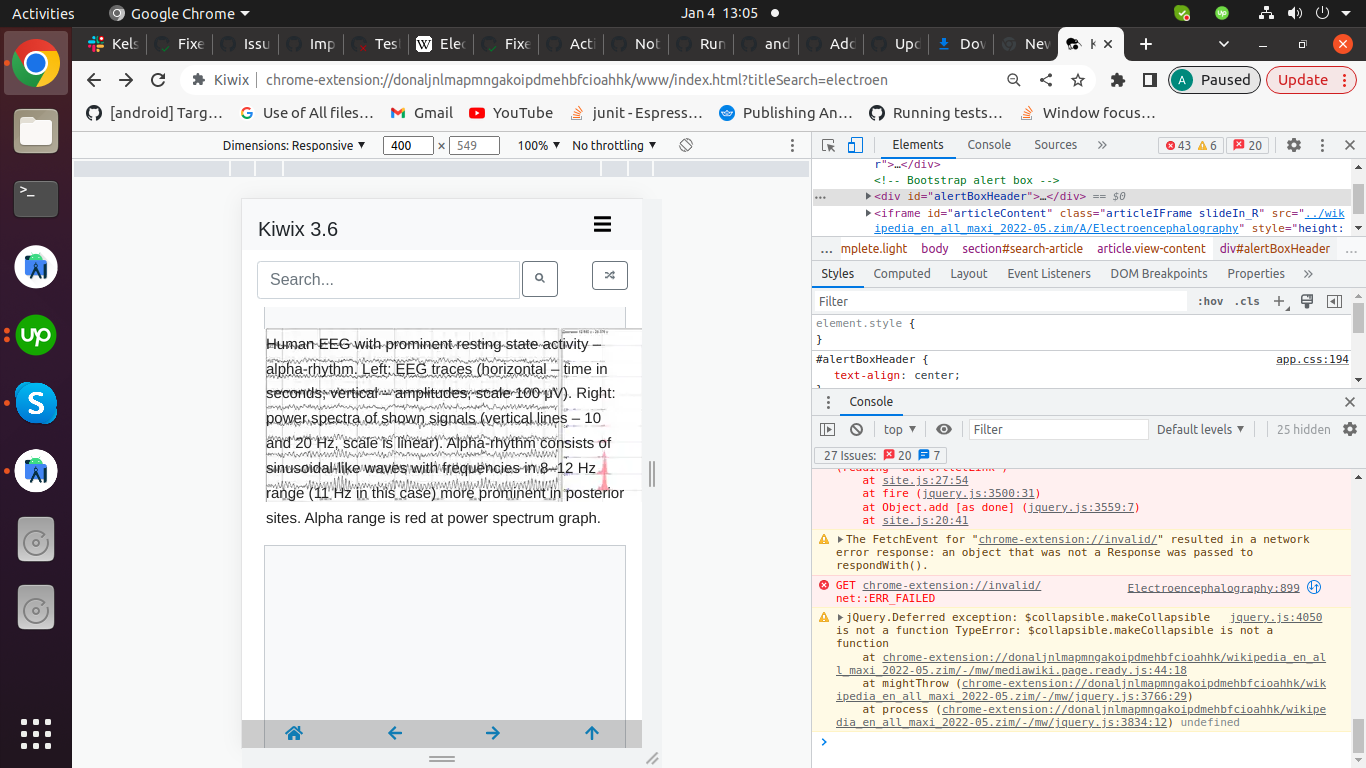Screen dimensions: 1366x768
Task: Create a live expression with the eye icon
Action: pos(944,429)
